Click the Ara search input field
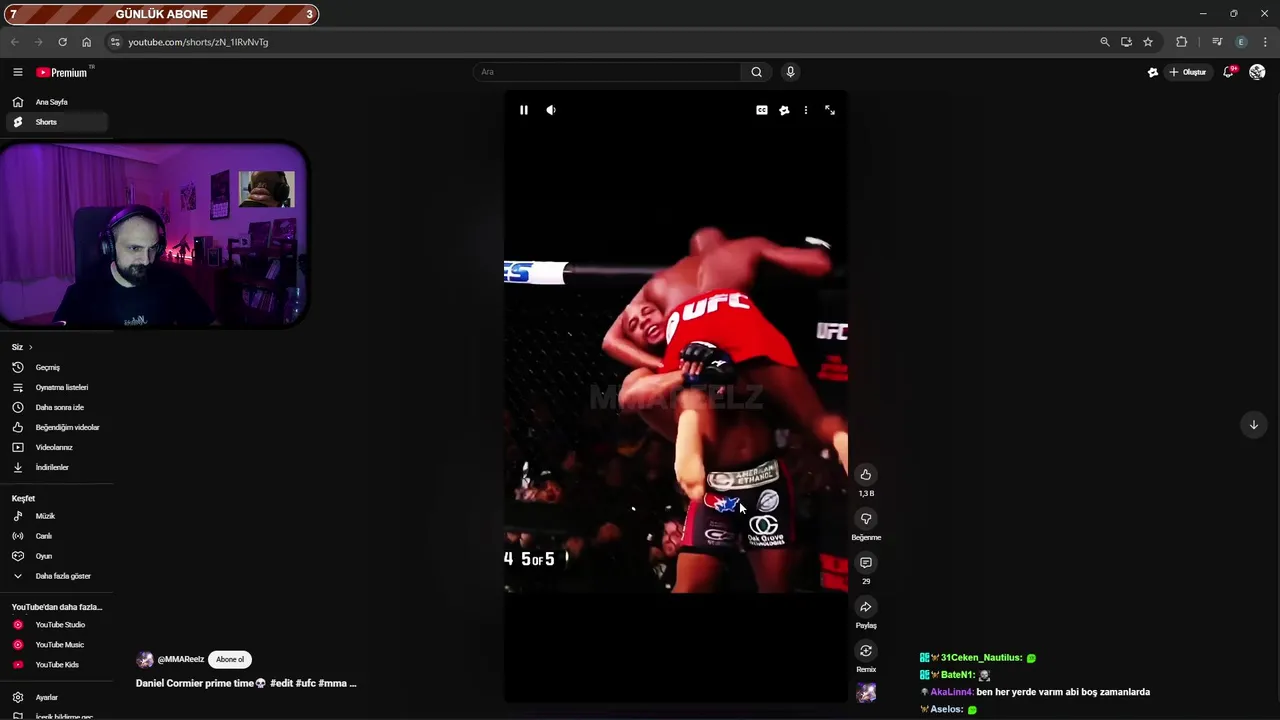The height and width of the screenshot is (720, 1280). (x=607, y=72)
